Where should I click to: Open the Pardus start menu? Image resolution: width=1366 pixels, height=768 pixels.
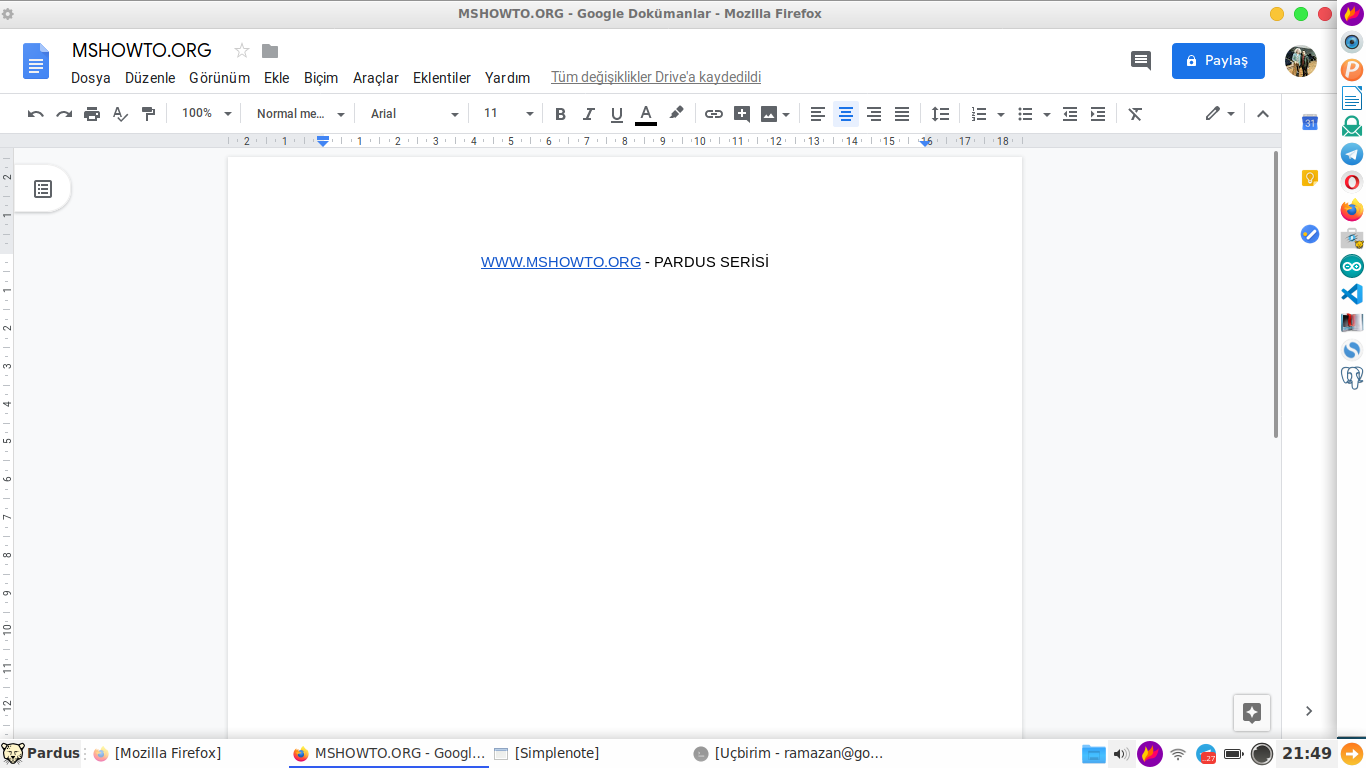click(41, 753)
